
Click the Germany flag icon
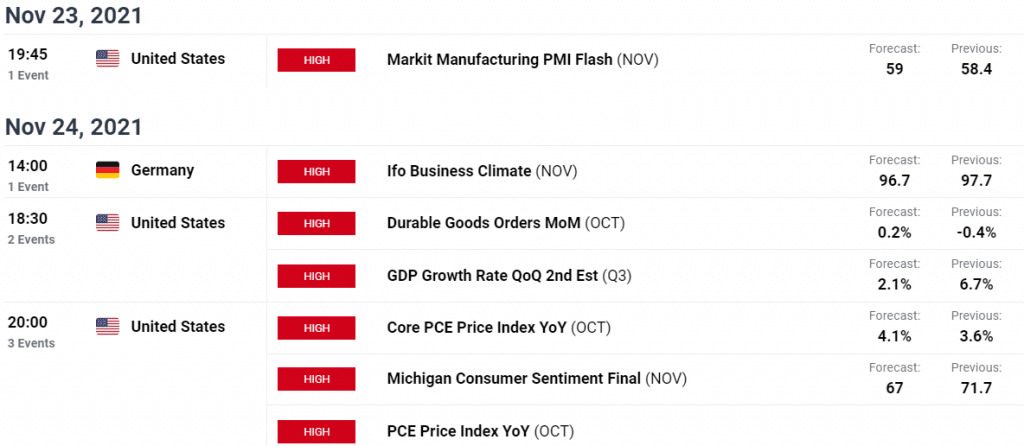[108, 170]
